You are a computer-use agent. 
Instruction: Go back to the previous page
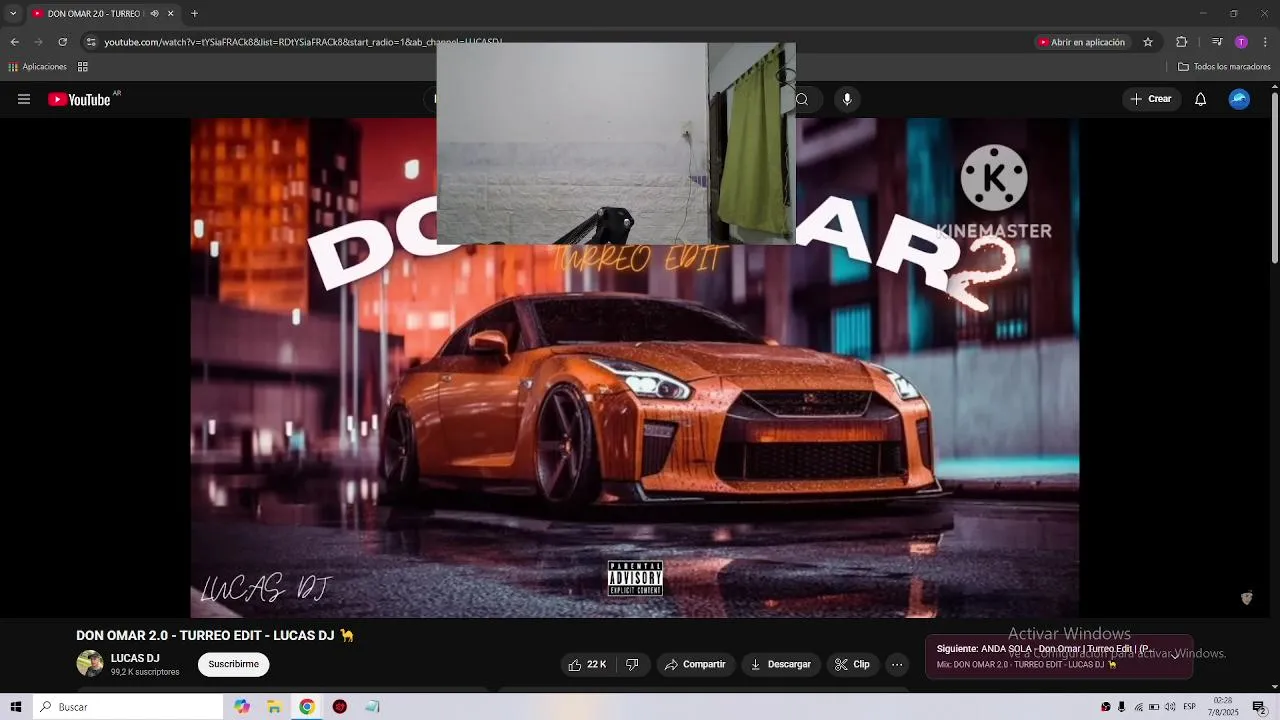tap(14, 42)
